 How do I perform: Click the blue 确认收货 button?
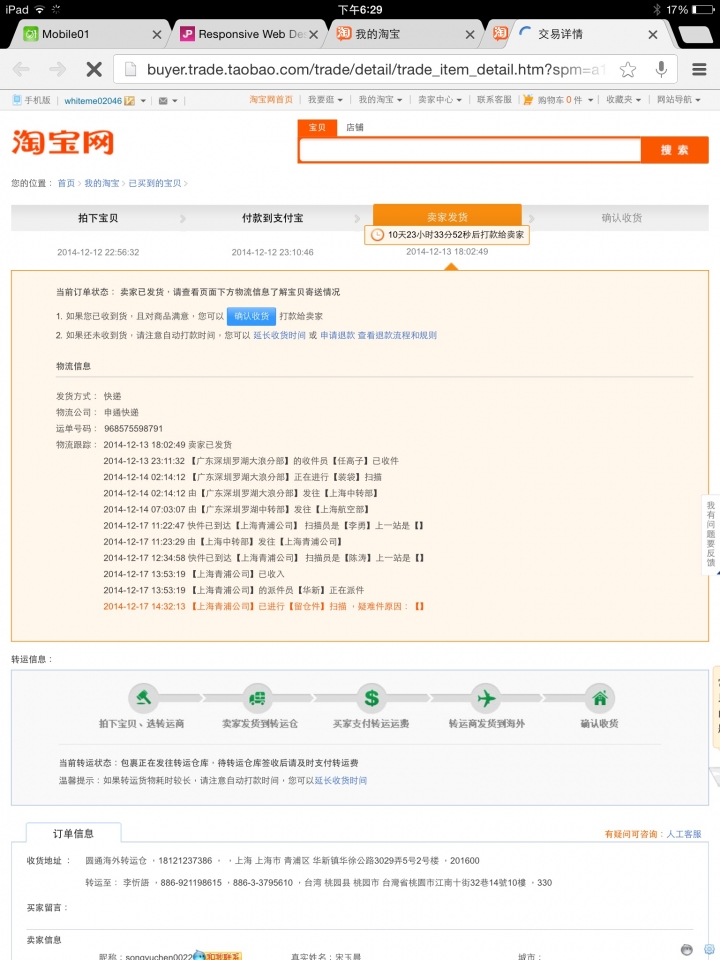coord(252,316)
